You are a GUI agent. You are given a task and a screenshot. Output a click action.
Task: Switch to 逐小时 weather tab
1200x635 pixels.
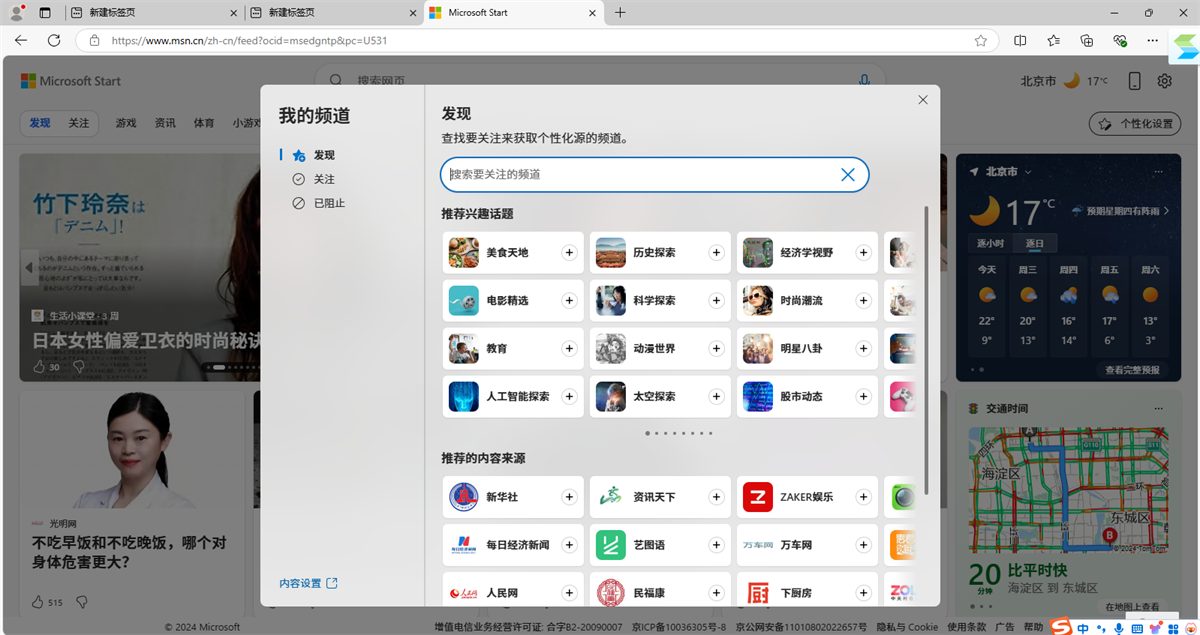click(990, 243)
